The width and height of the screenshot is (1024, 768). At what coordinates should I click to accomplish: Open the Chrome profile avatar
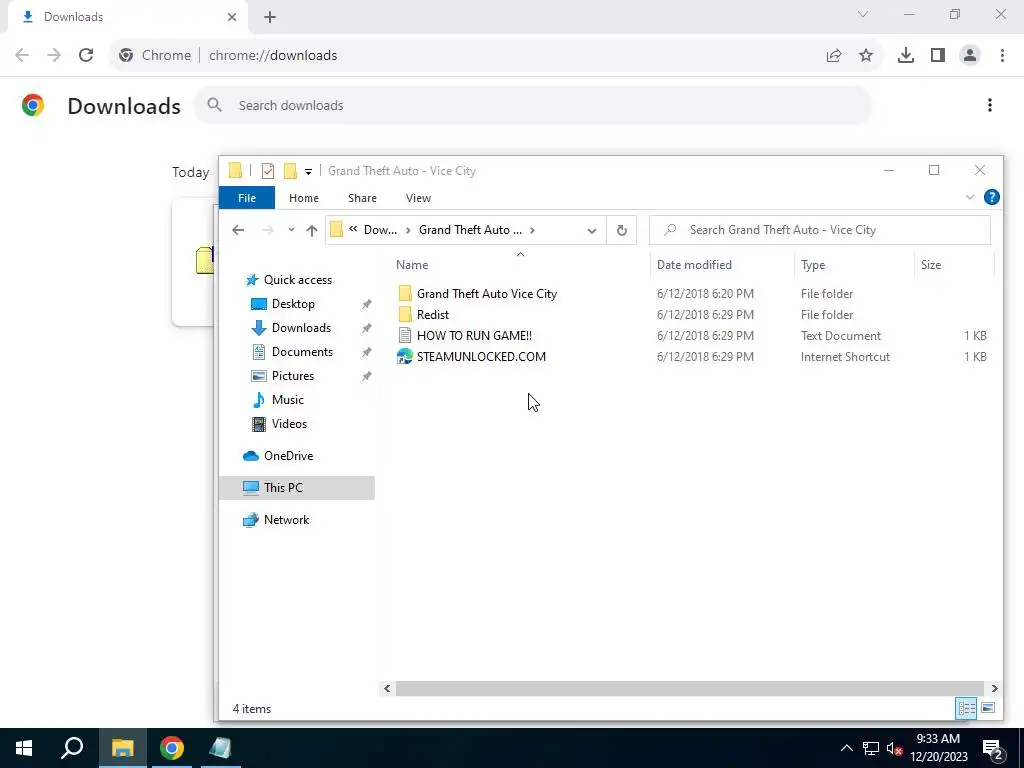pos(970,56)
